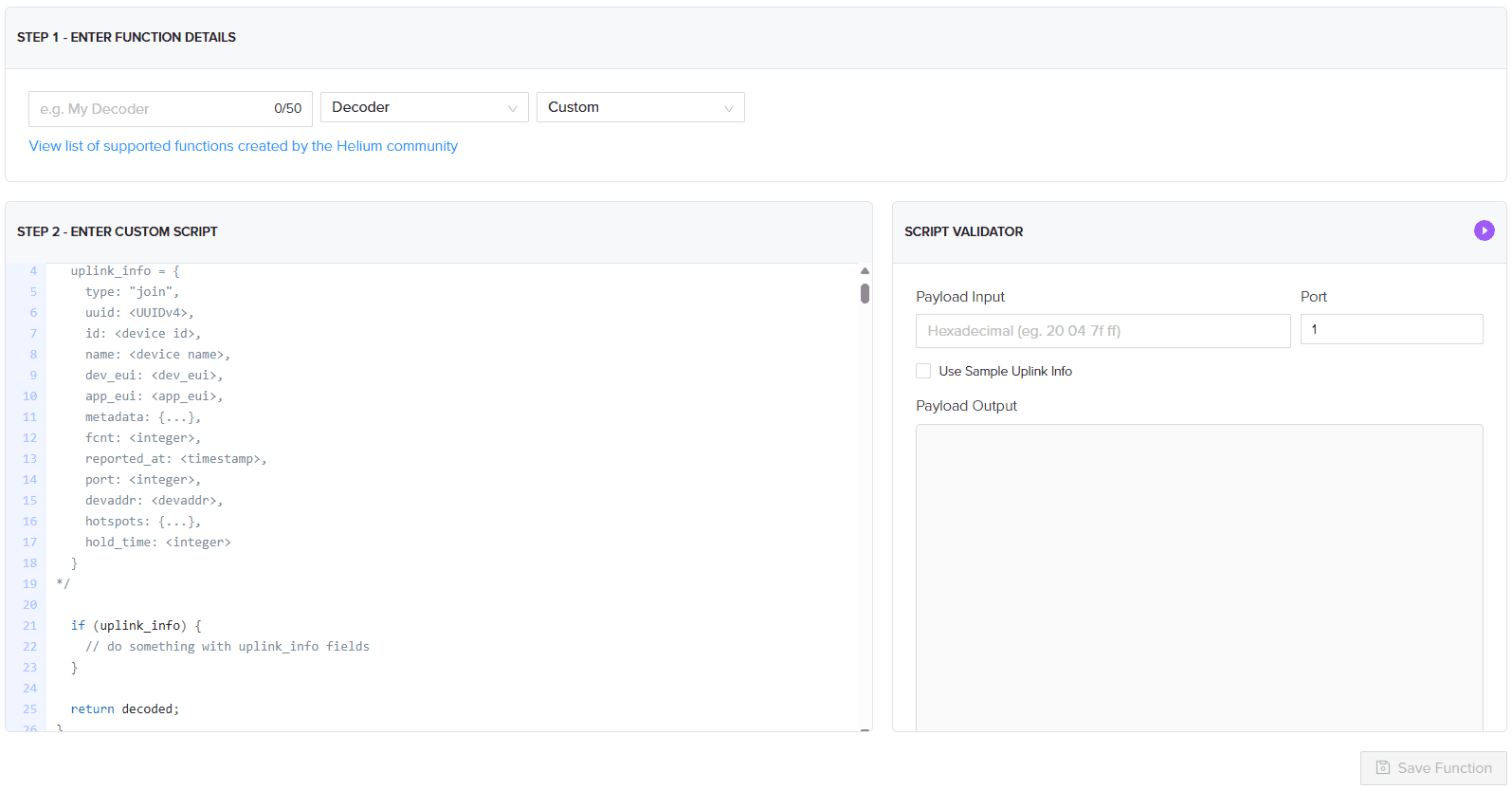Click the 'type: "join",' code line
1512x791 pixels.
click(x=133, y=291)
